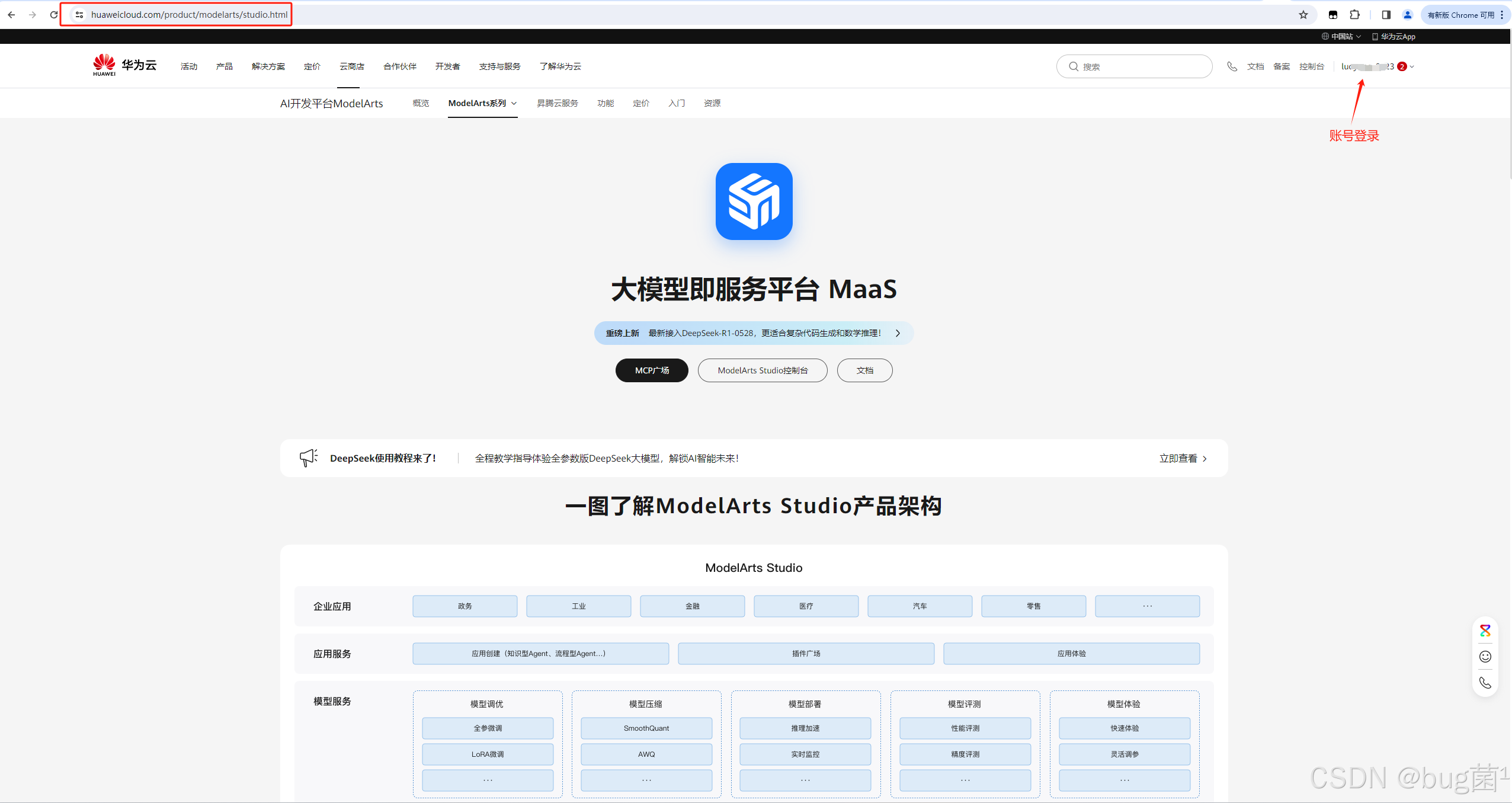This screenshot has width=1512, height=803.
Task: Click the 金融 industry box
Action: [x=693, y=606]
